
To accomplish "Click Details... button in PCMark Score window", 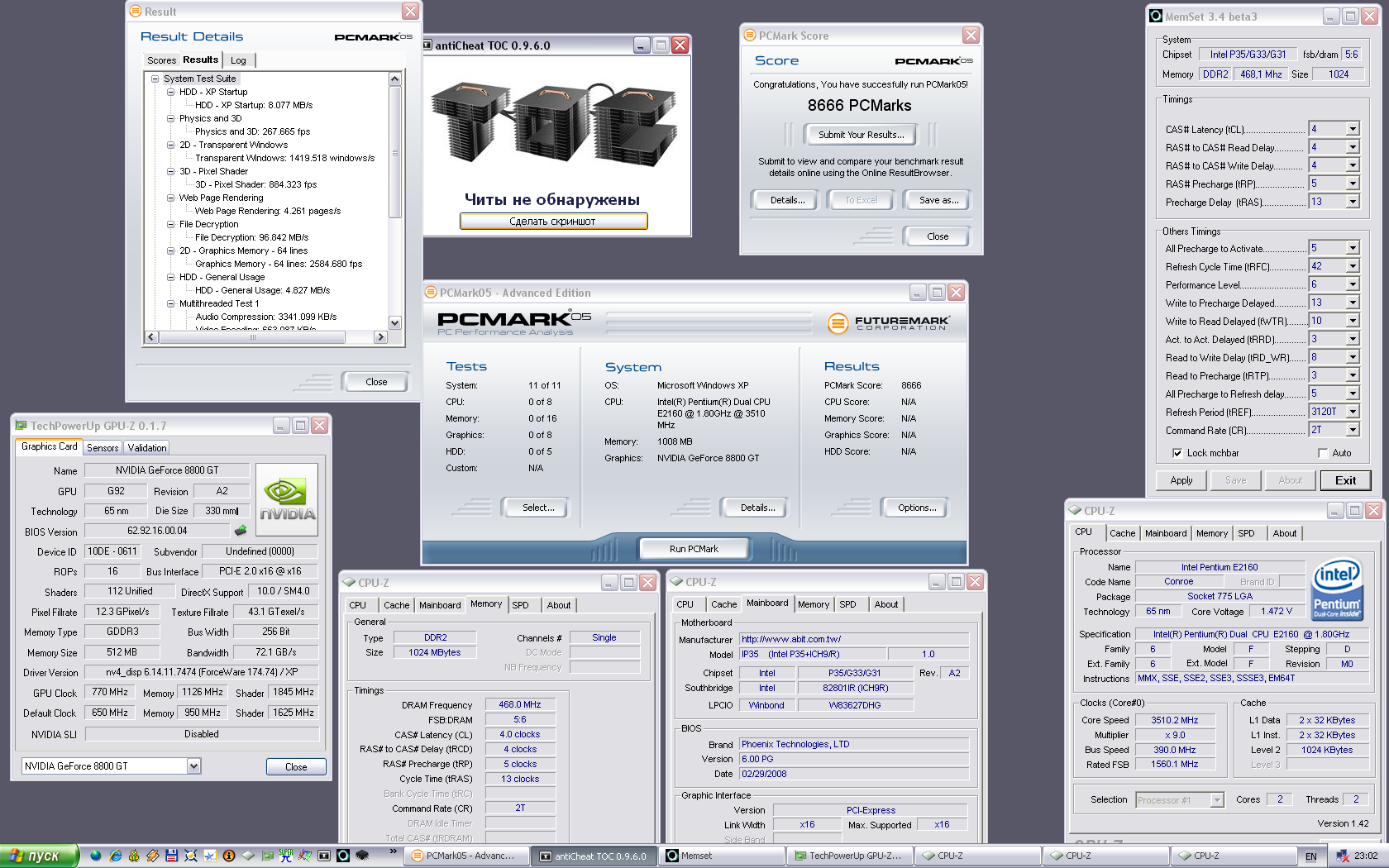I will pyautogui.click(x=787, y=200).
